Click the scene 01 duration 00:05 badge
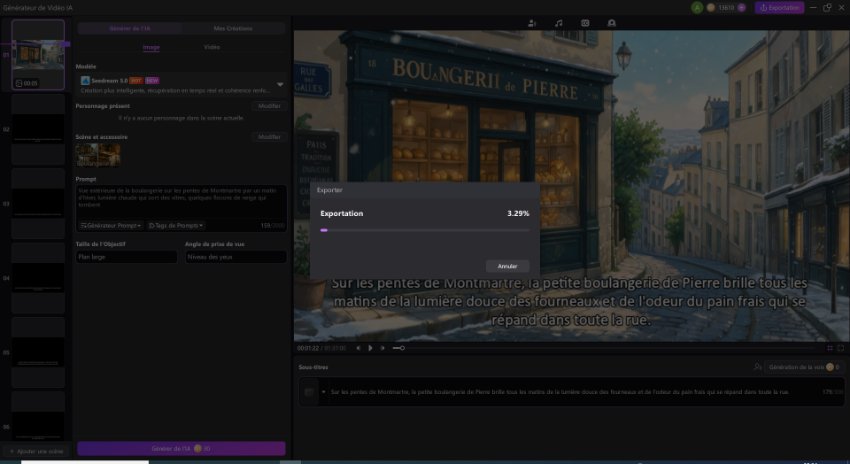 pyautogui.click(x=27, y=83)
